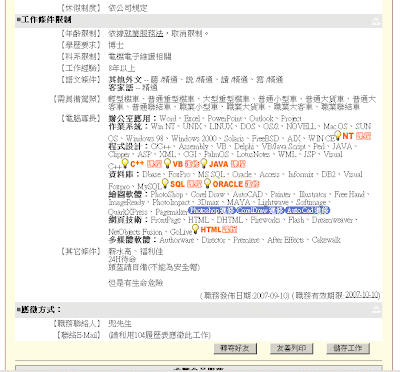Click the 8年以上 experience text
Screen dimensions: 400x372
pos(122,68)
